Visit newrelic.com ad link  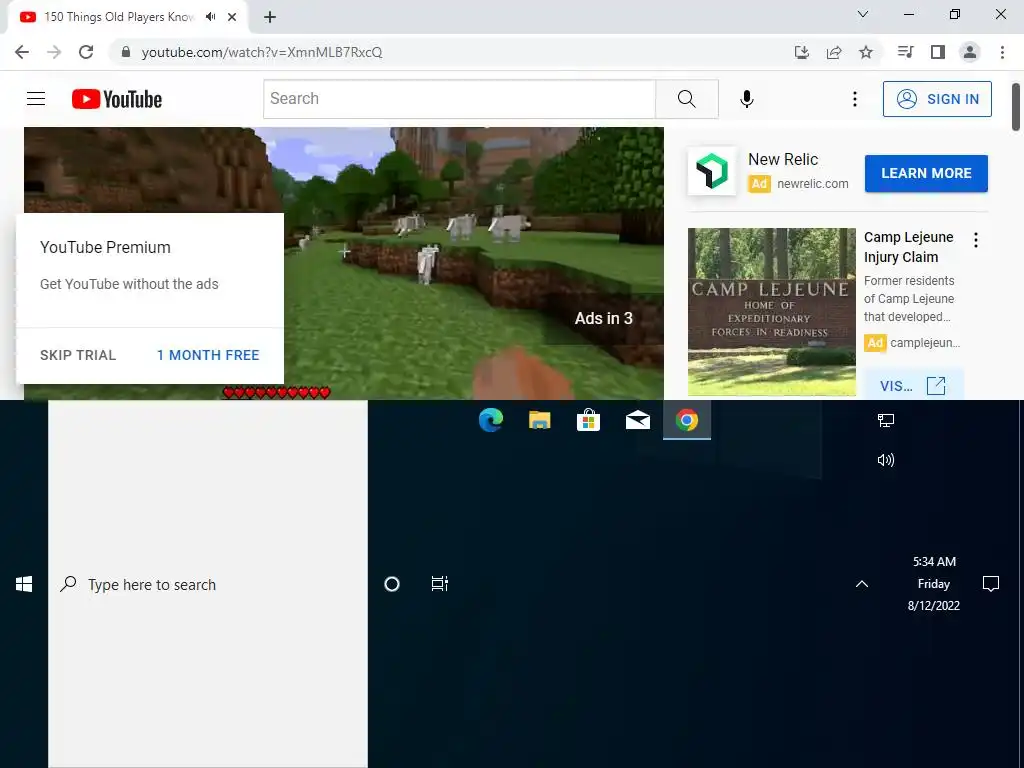pos(812,184)
